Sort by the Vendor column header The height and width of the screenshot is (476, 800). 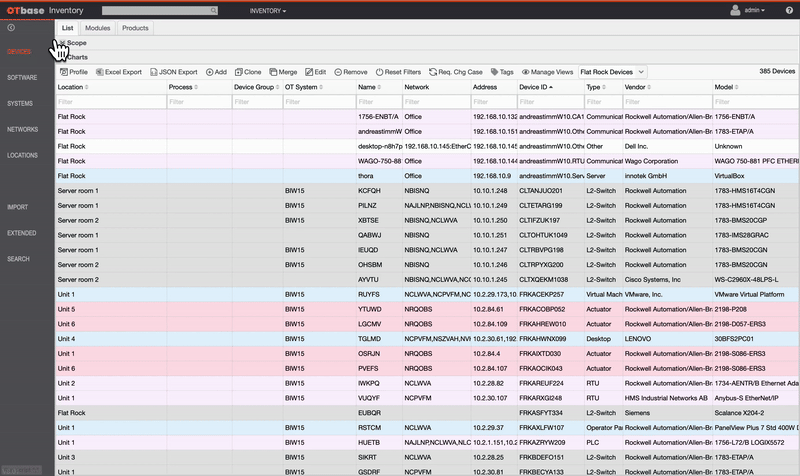tap(638, 87)
